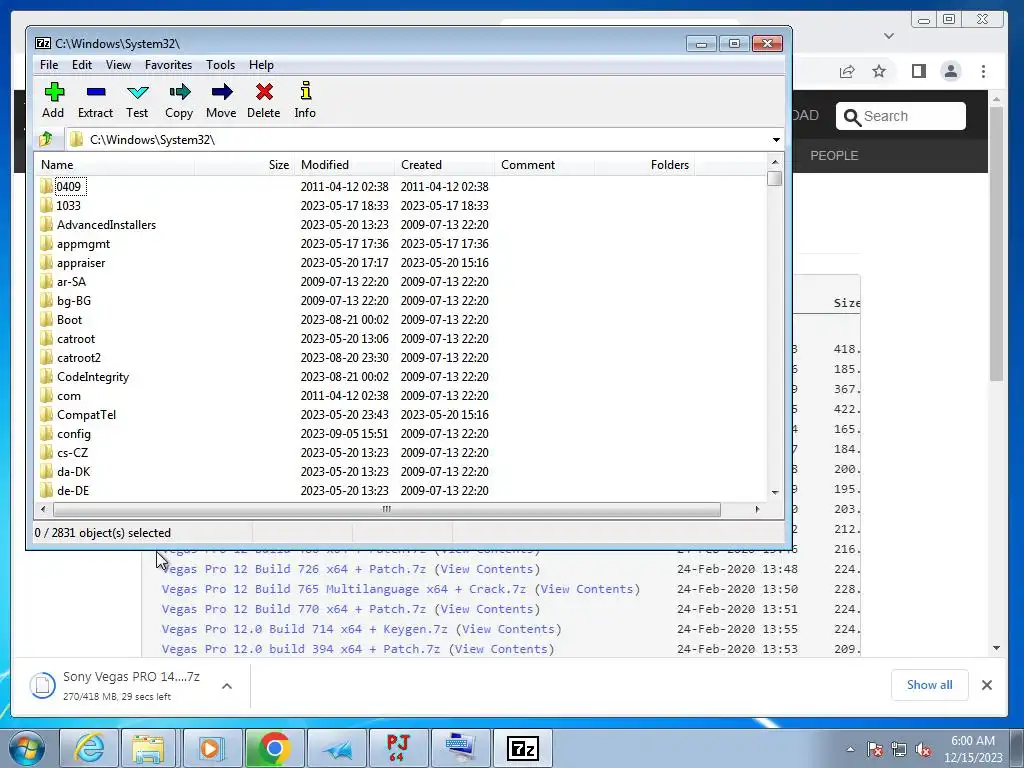Select the CodeIntegrity folder icon

pos(46,377)
